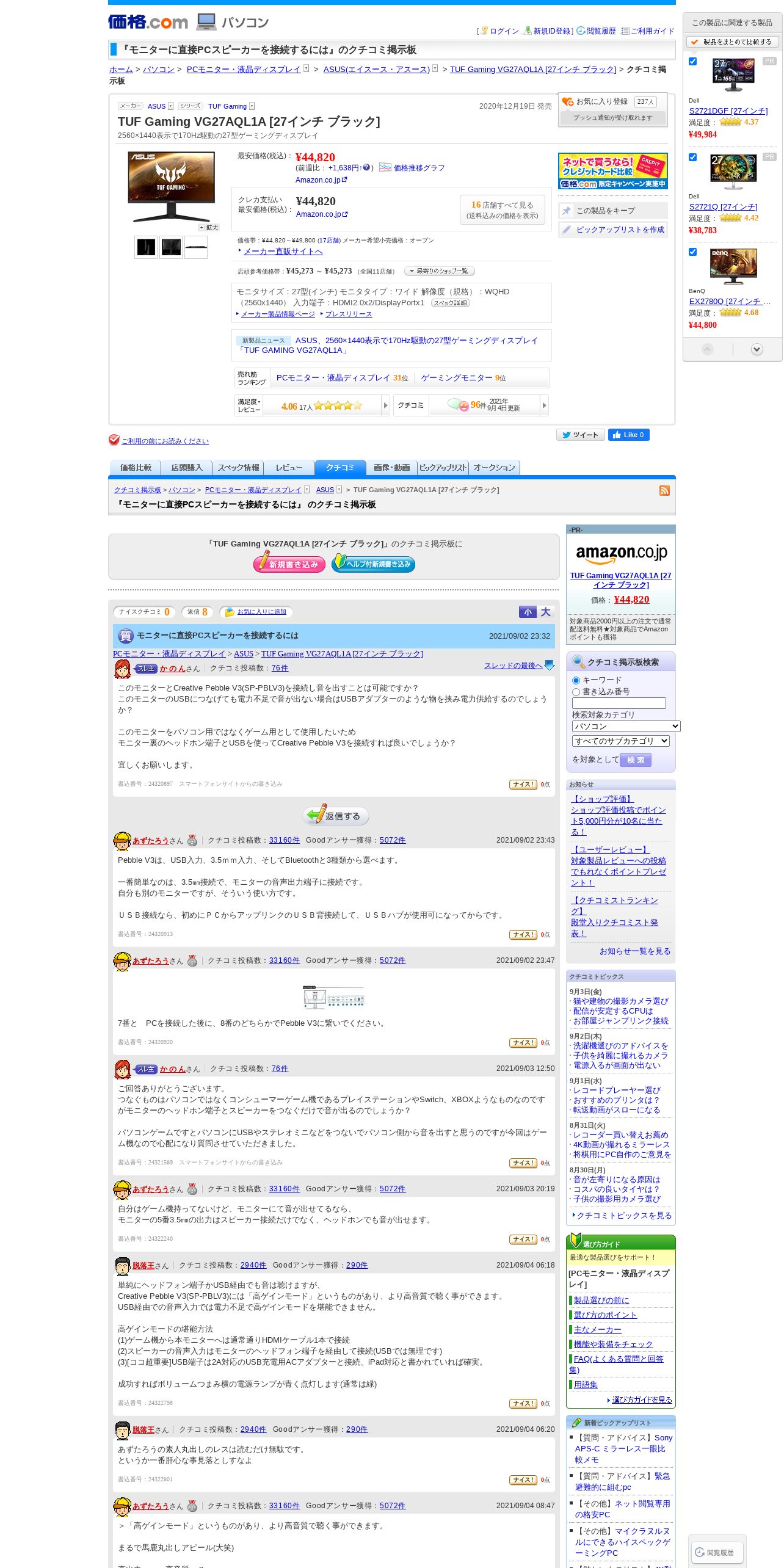
Task: Click the お気に入りに追加 folder icon
Action: click(x=230, y=612)
